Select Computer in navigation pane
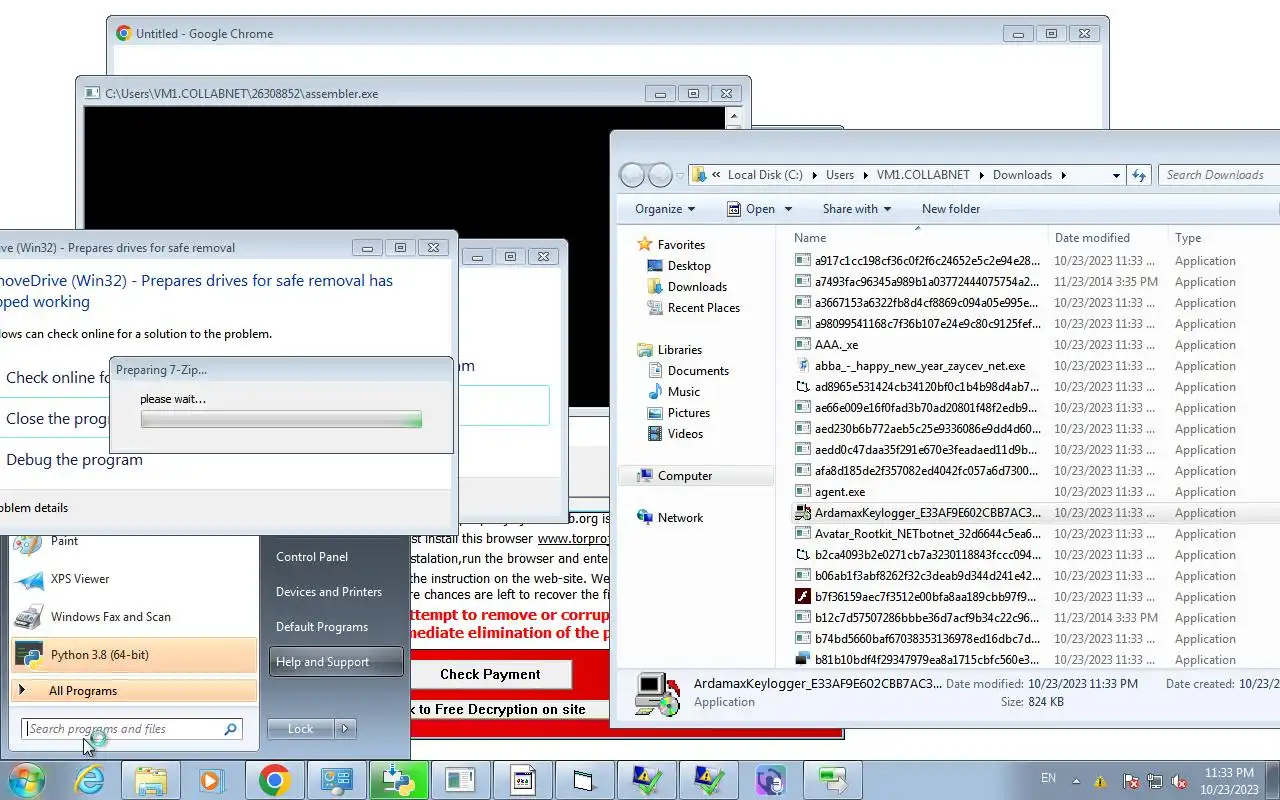The height and width of the screenshot is (800, 1280). 685,476
